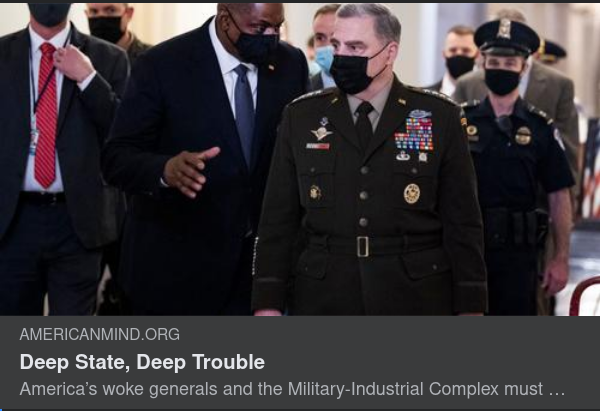The image size is (600, 411).
Task: Click the ribbon rack on the army uniform
Action: 414,132
